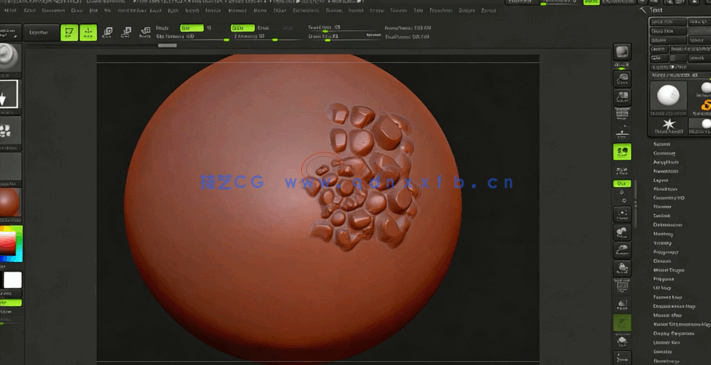Expand the Layers subpalette
This screenshot has width=711, height=365.
pyautogui.click(x=661, y=180)
